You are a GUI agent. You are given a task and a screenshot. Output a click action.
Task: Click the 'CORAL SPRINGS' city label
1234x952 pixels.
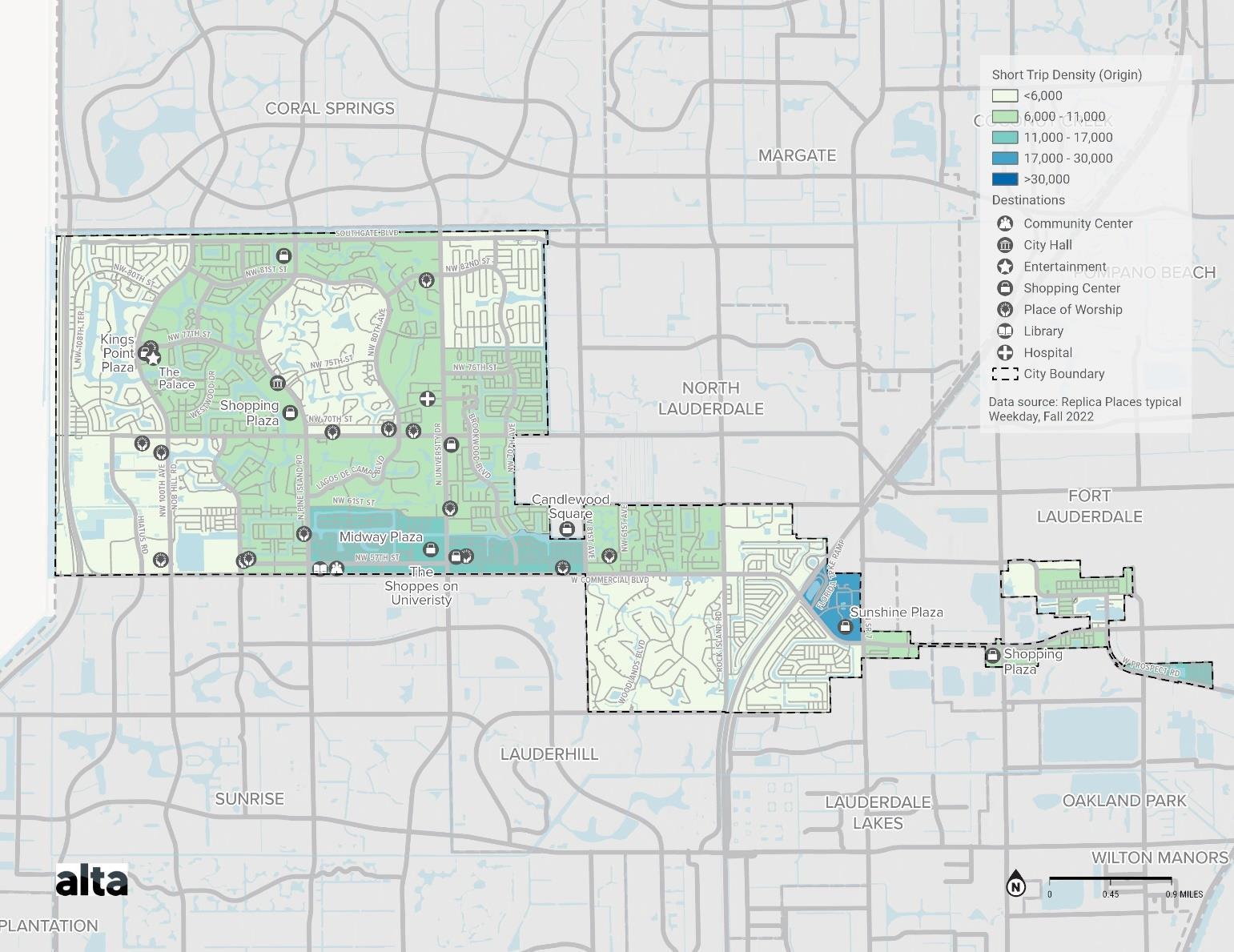pos(330,108)
